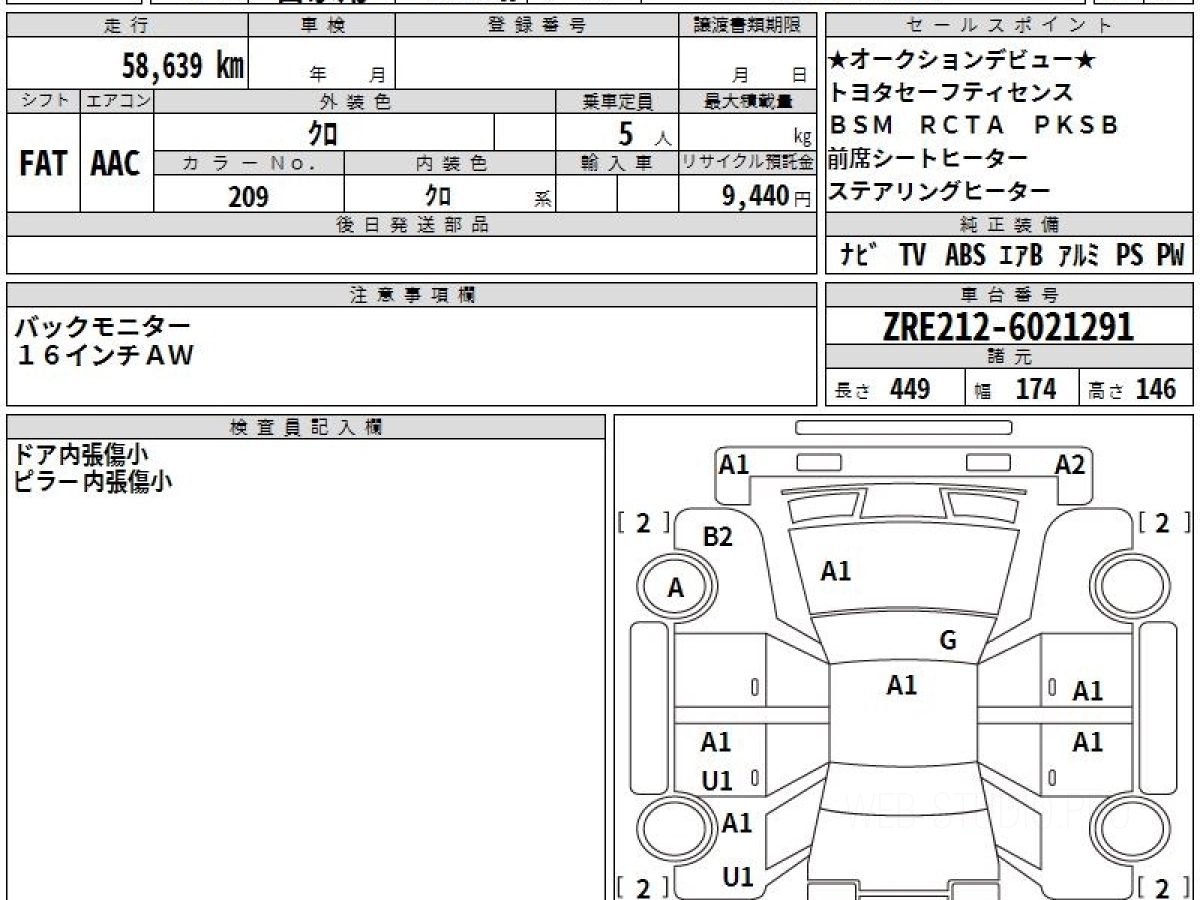Click the 内装色 header
Viewport: 1200px width, 900px height.
[450, 163]
